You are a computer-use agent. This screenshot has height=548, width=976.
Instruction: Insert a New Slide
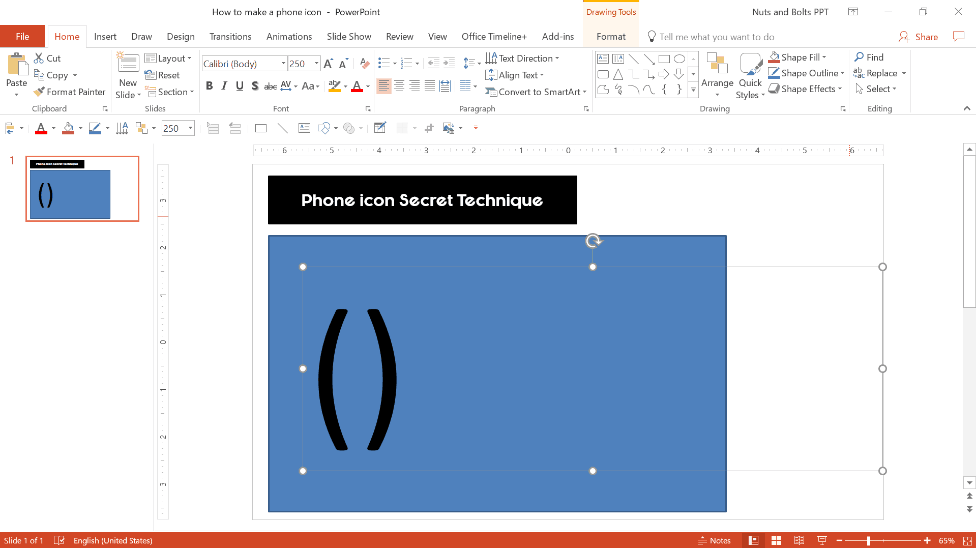(128, 76)
